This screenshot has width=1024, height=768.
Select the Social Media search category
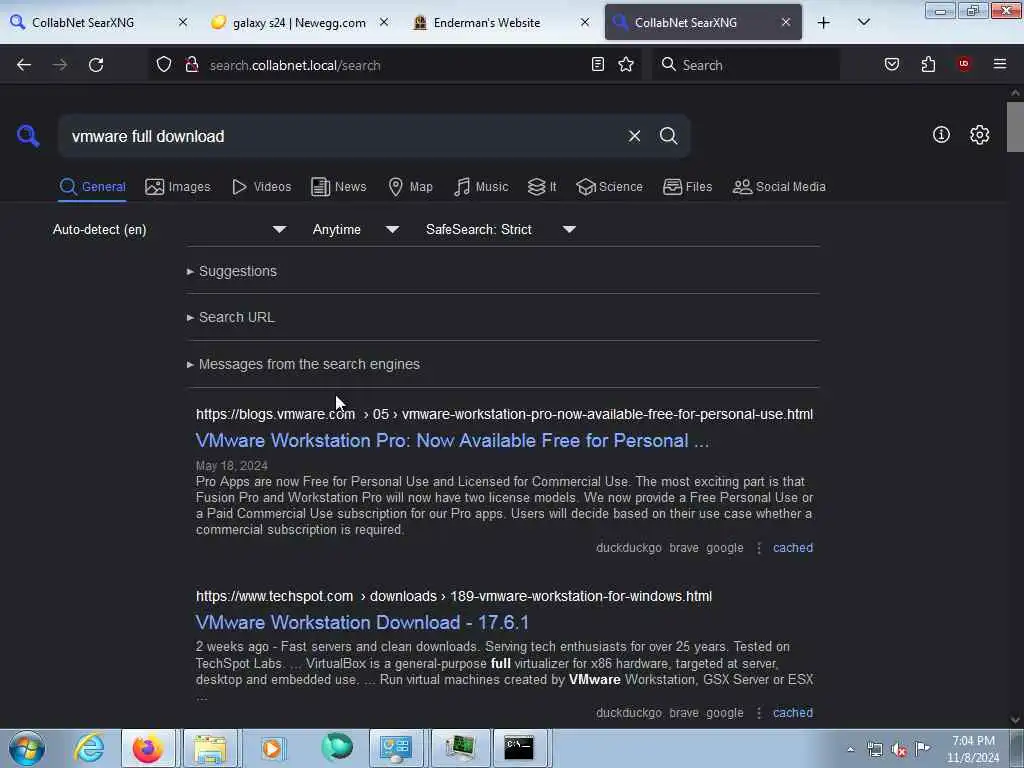point(779,187)
